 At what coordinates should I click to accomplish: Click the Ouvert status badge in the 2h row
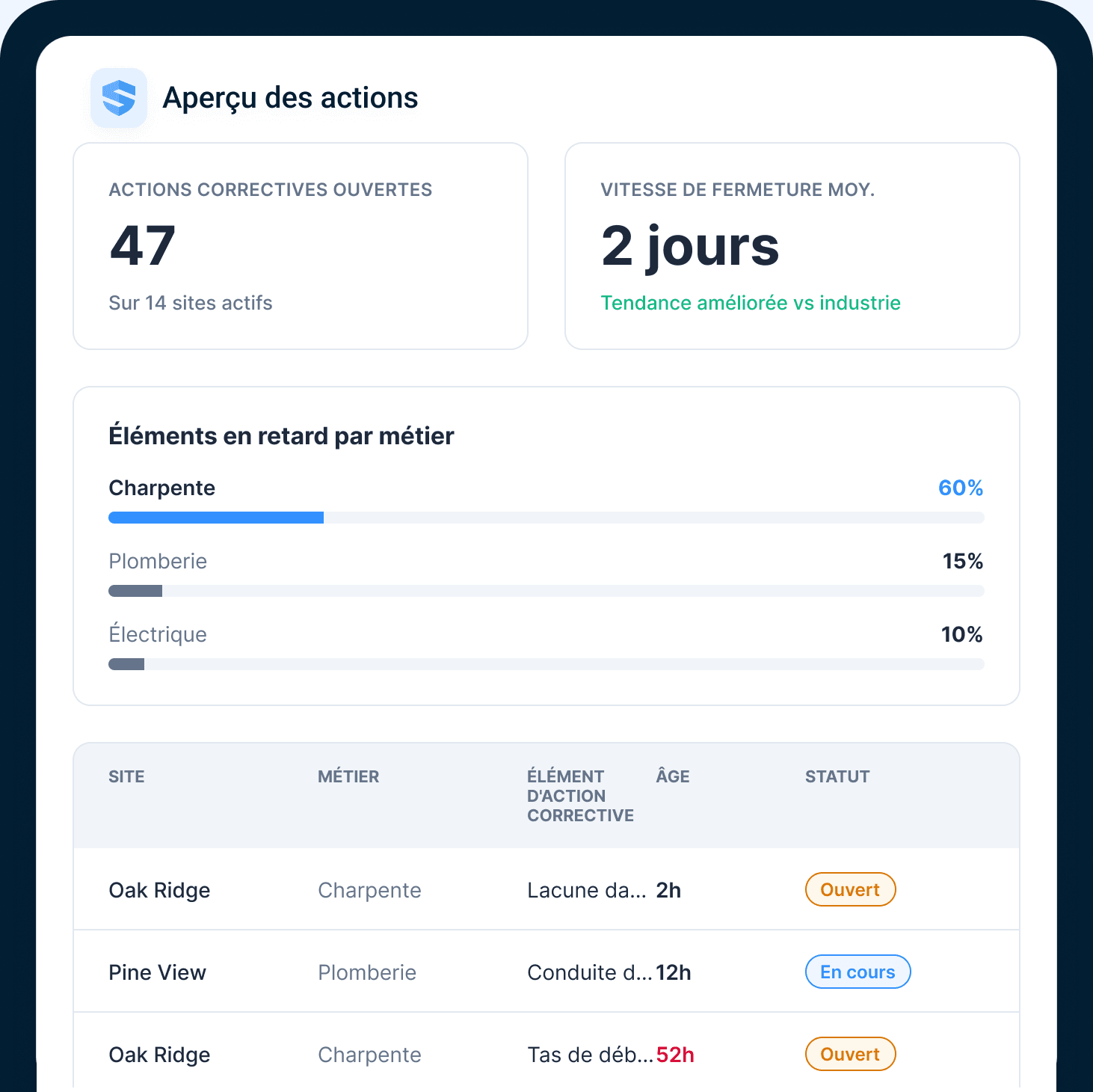(x=851, y=889)
